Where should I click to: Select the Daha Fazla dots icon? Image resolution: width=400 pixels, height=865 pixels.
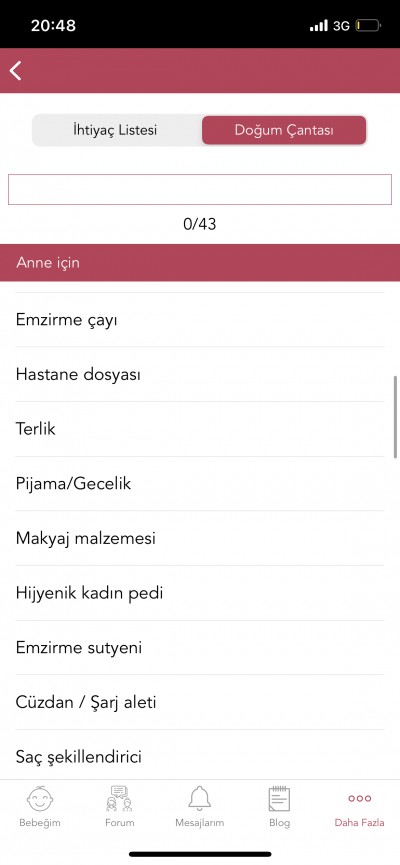359,798
